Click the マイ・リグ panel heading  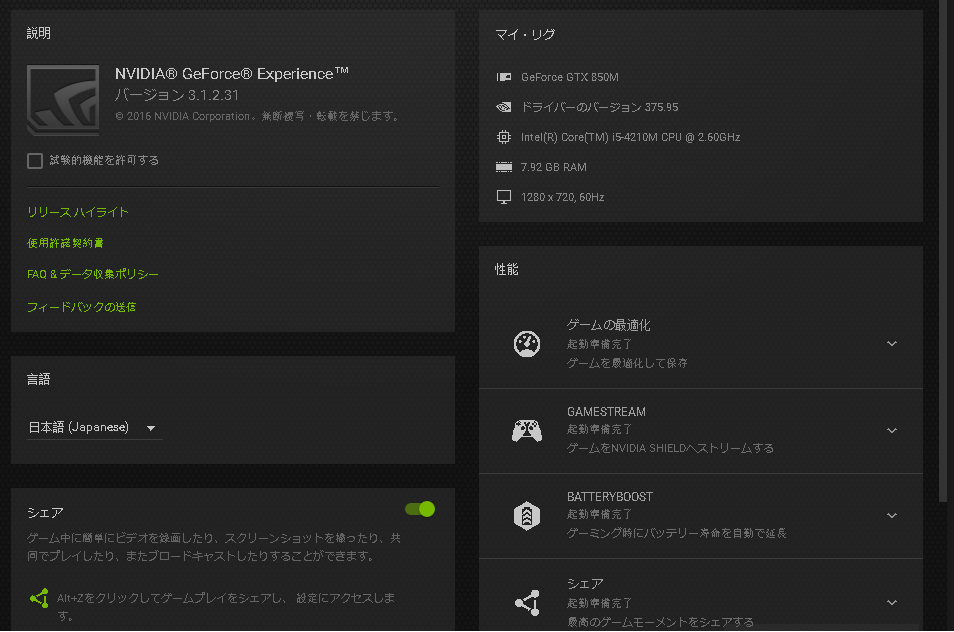pos(525,35)
